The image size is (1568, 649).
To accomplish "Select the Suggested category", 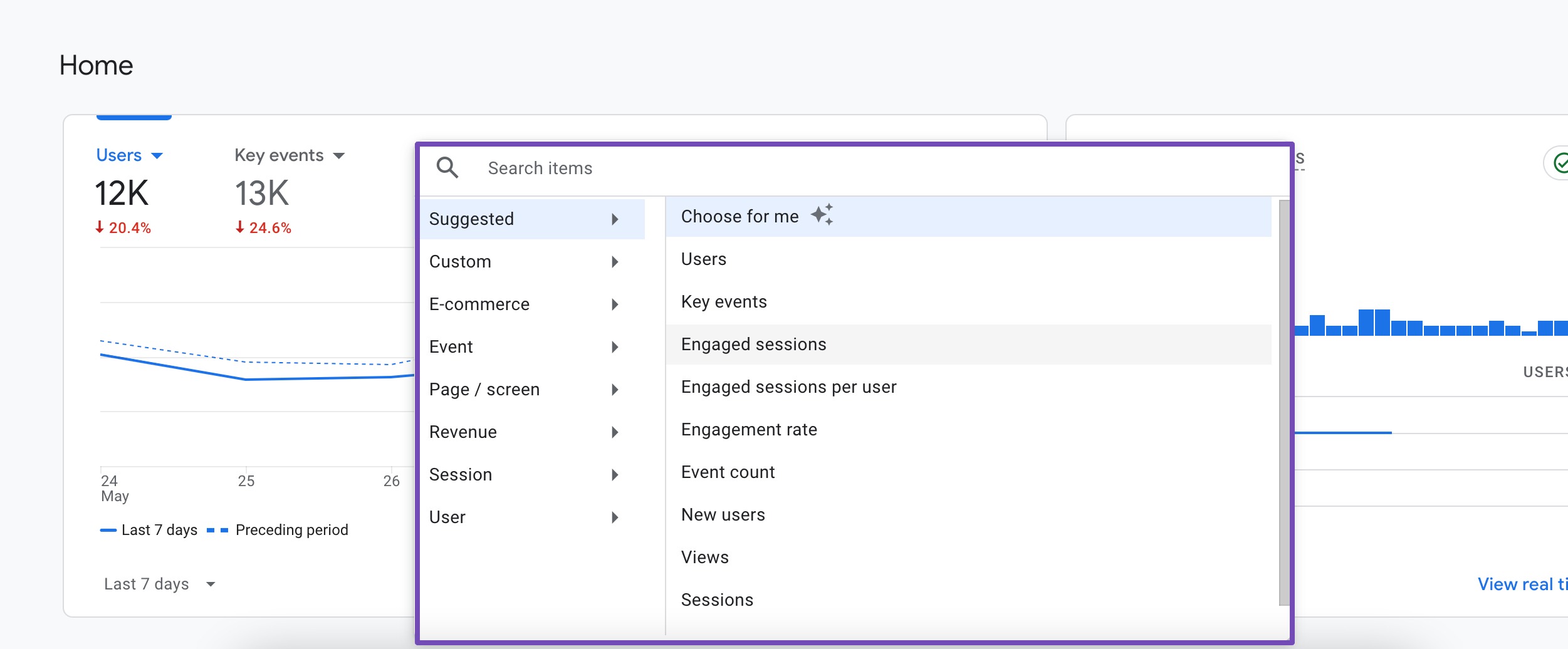I will [x=532, y=219].
